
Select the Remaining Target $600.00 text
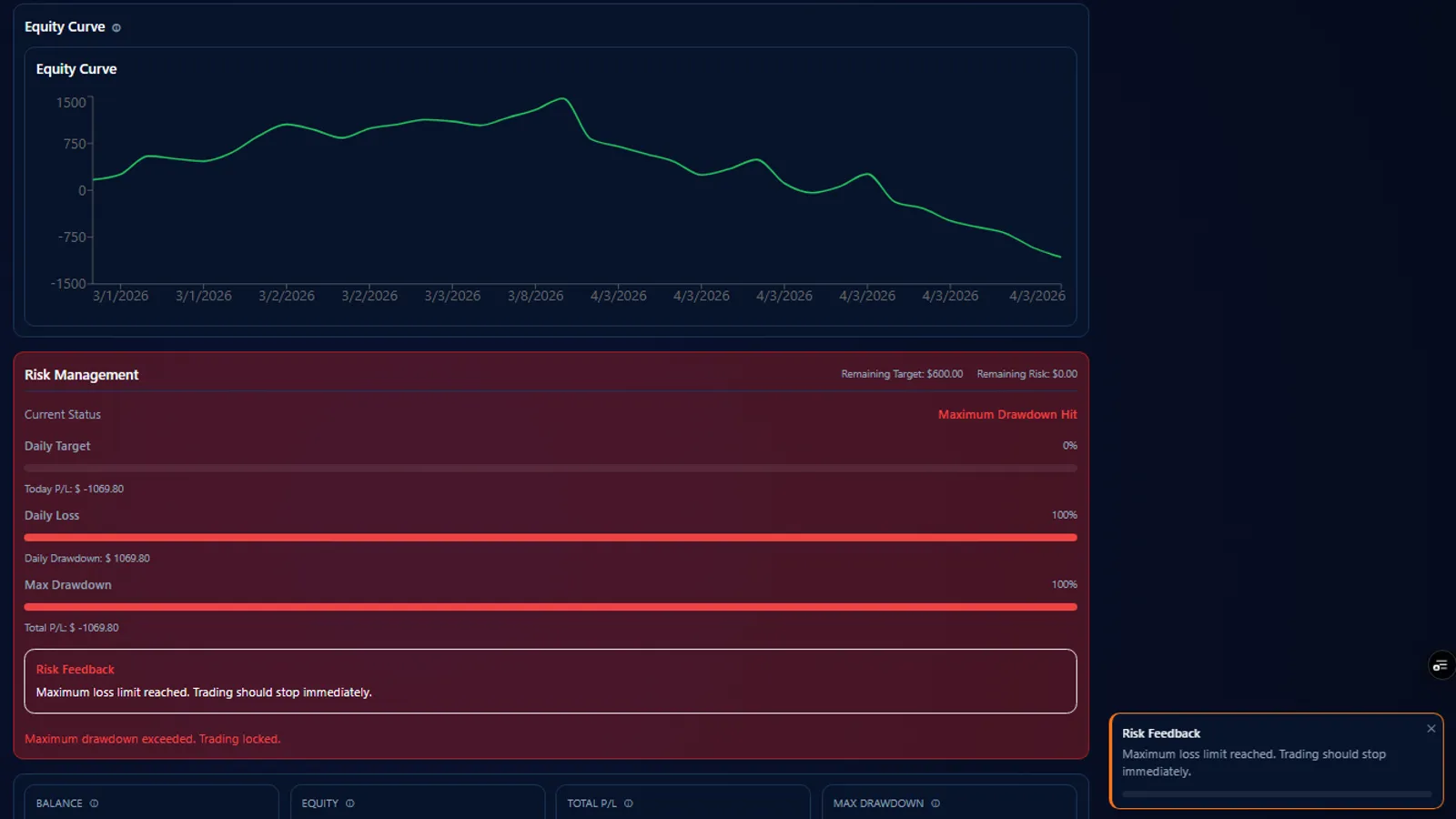tap(902, 373)
